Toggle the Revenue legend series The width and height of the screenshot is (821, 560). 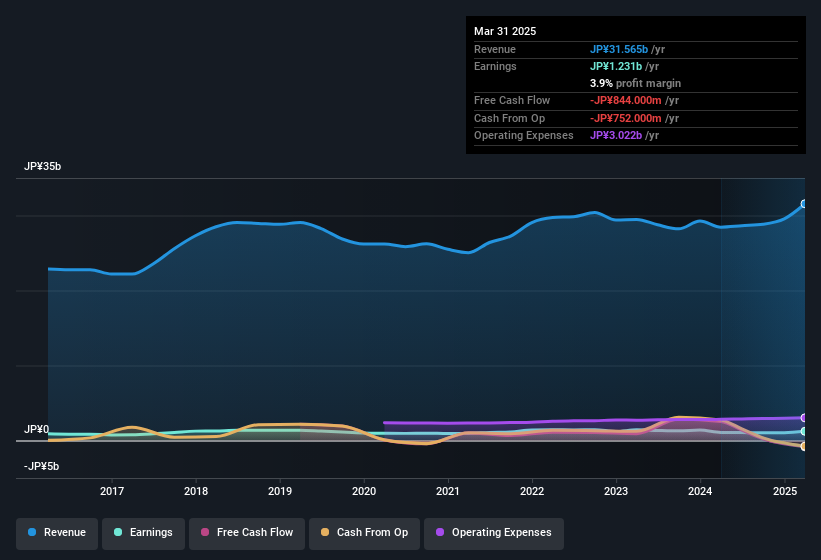point(57,533)
